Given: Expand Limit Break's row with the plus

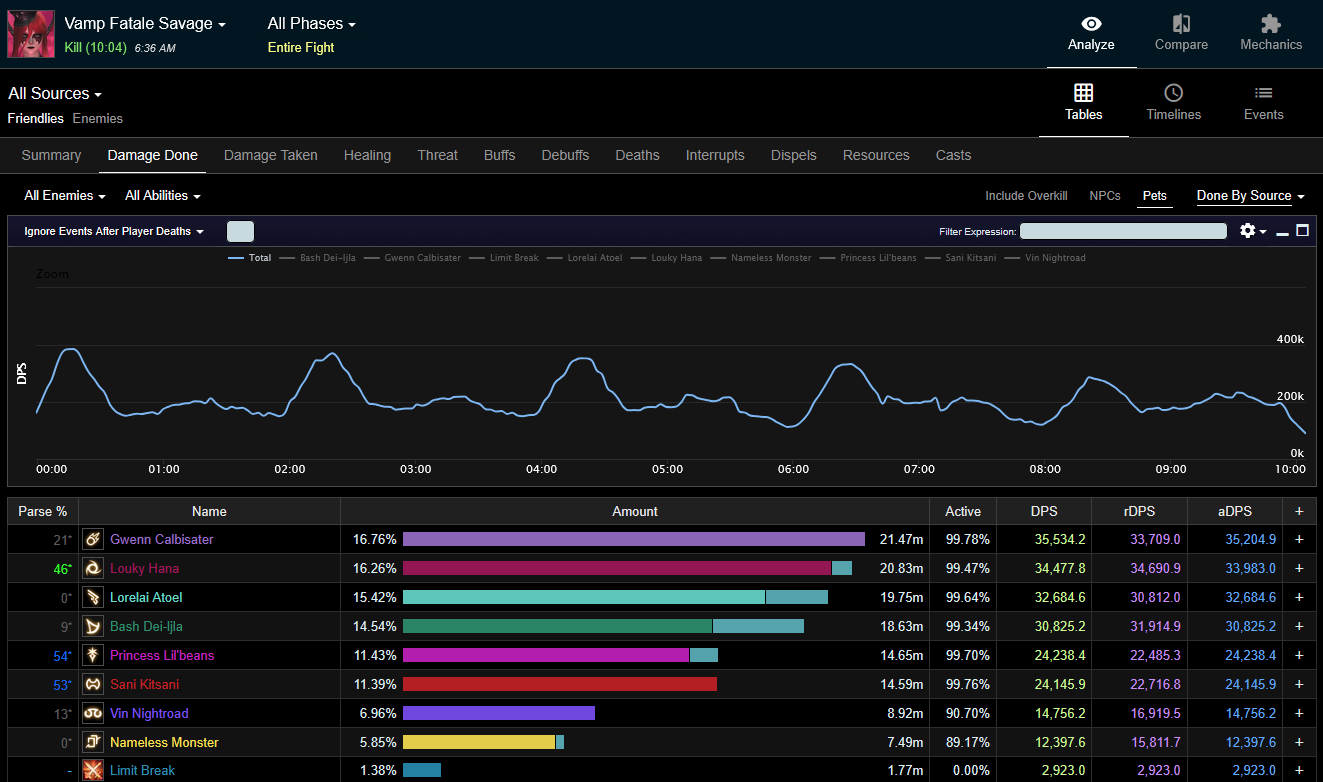Looking at the screenshot, I should [x=1299, y=771].
